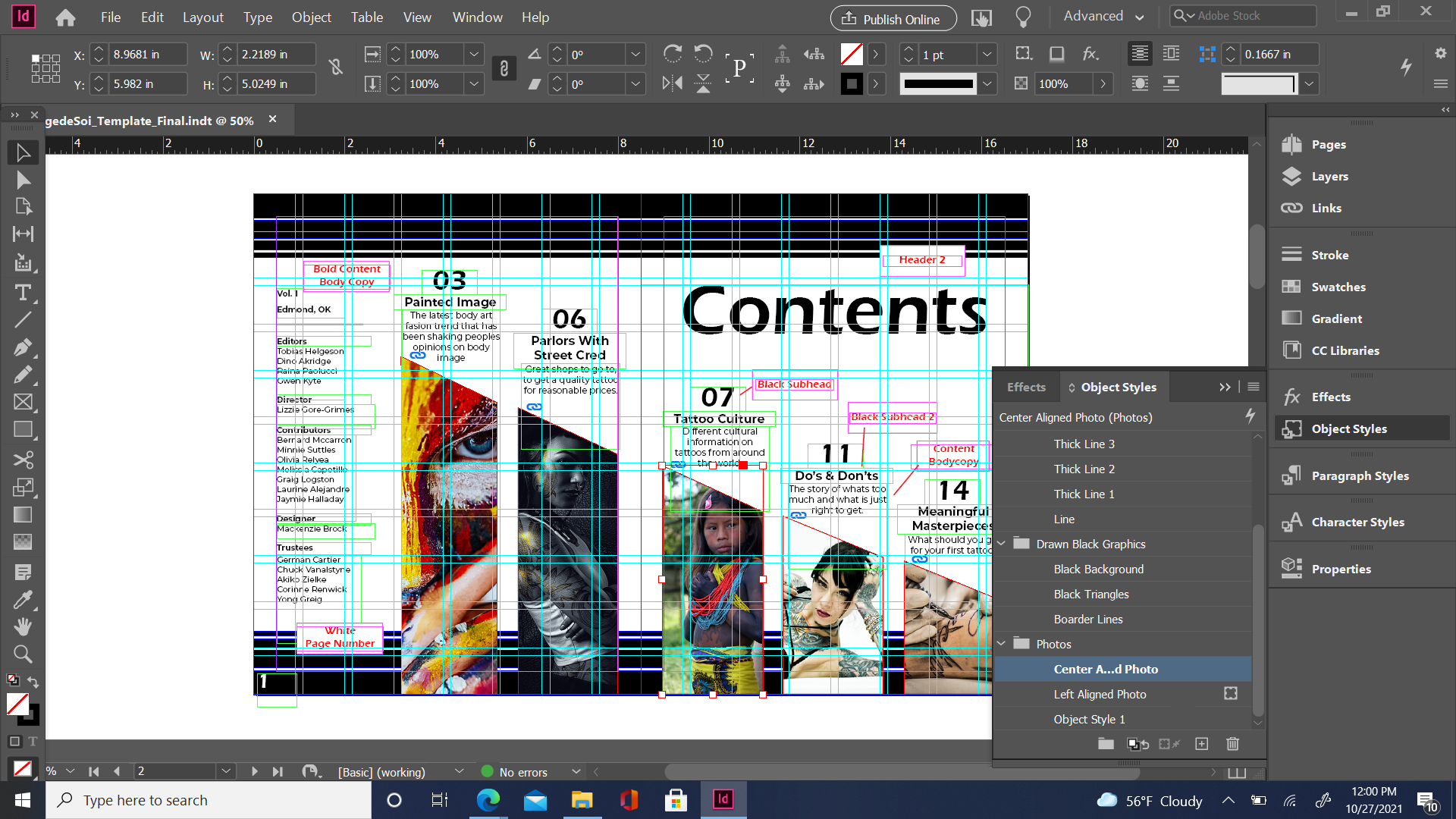Open the Object menu
The image size is (1456, 819).
[x=311, y=17]
